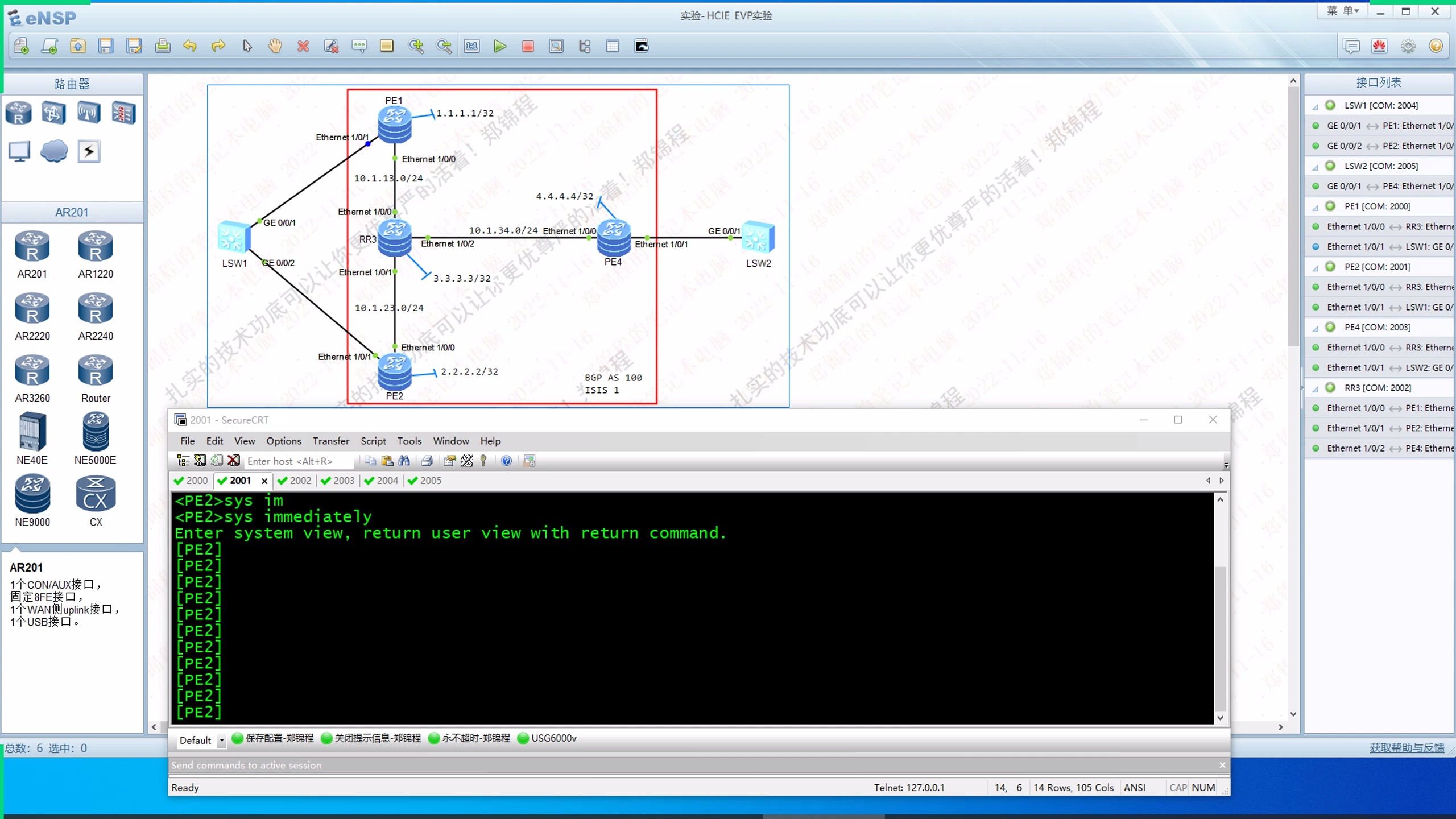Select the hand drag tool in toolbar
1456x819 pixels.
point(275,46)
